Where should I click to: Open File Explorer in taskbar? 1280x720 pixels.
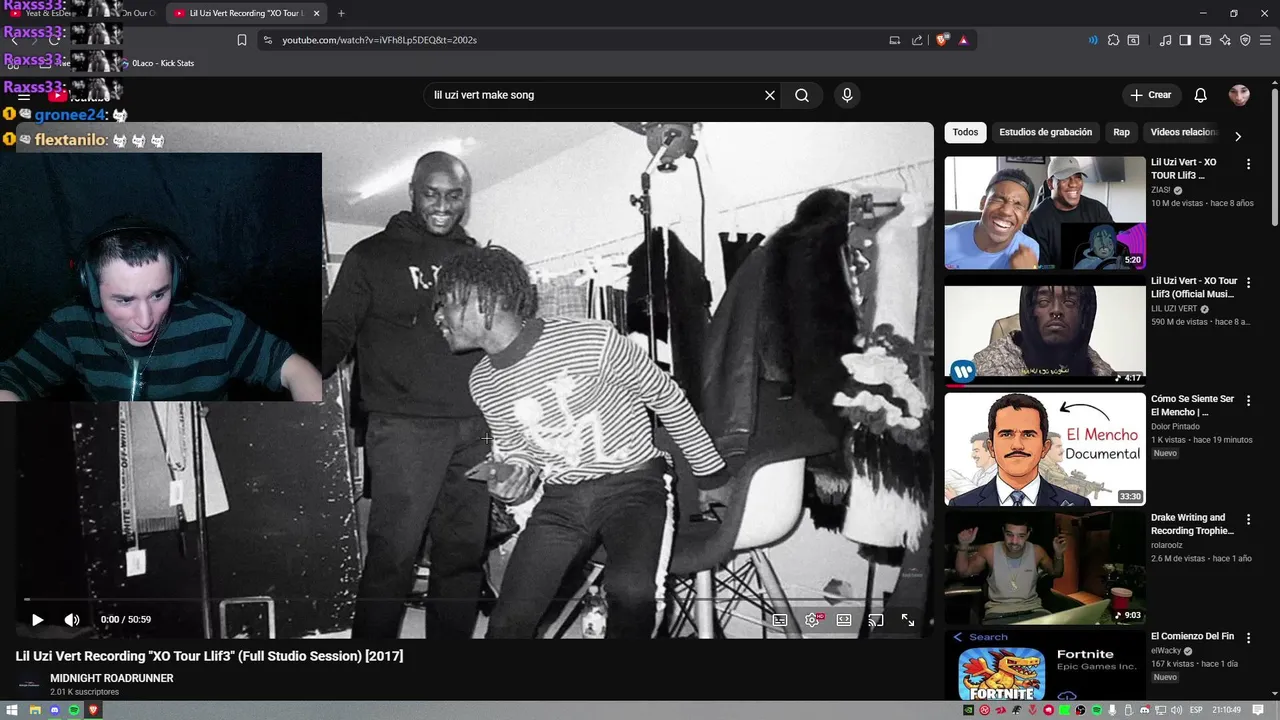(x=34, y=710)
